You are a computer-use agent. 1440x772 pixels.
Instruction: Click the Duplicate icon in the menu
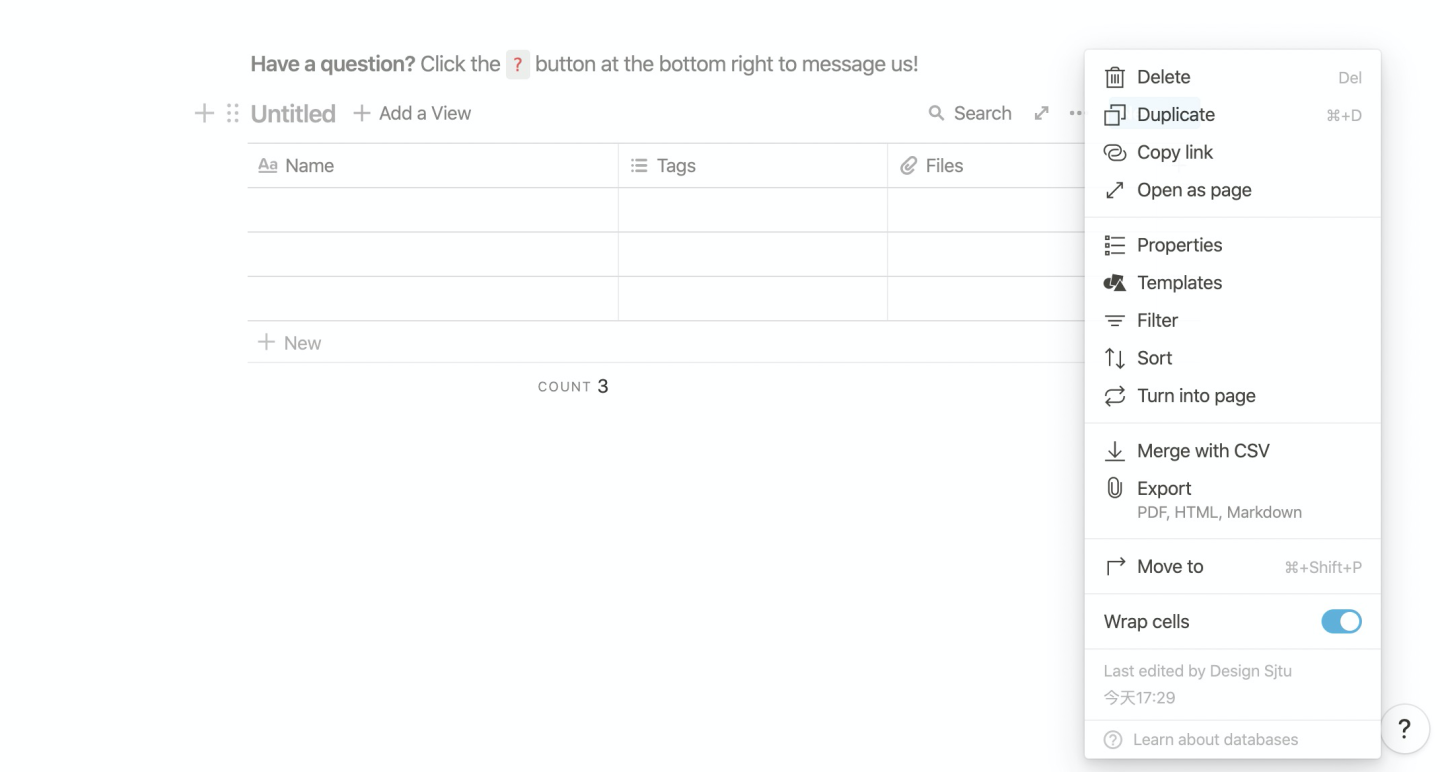(1114, 115)
